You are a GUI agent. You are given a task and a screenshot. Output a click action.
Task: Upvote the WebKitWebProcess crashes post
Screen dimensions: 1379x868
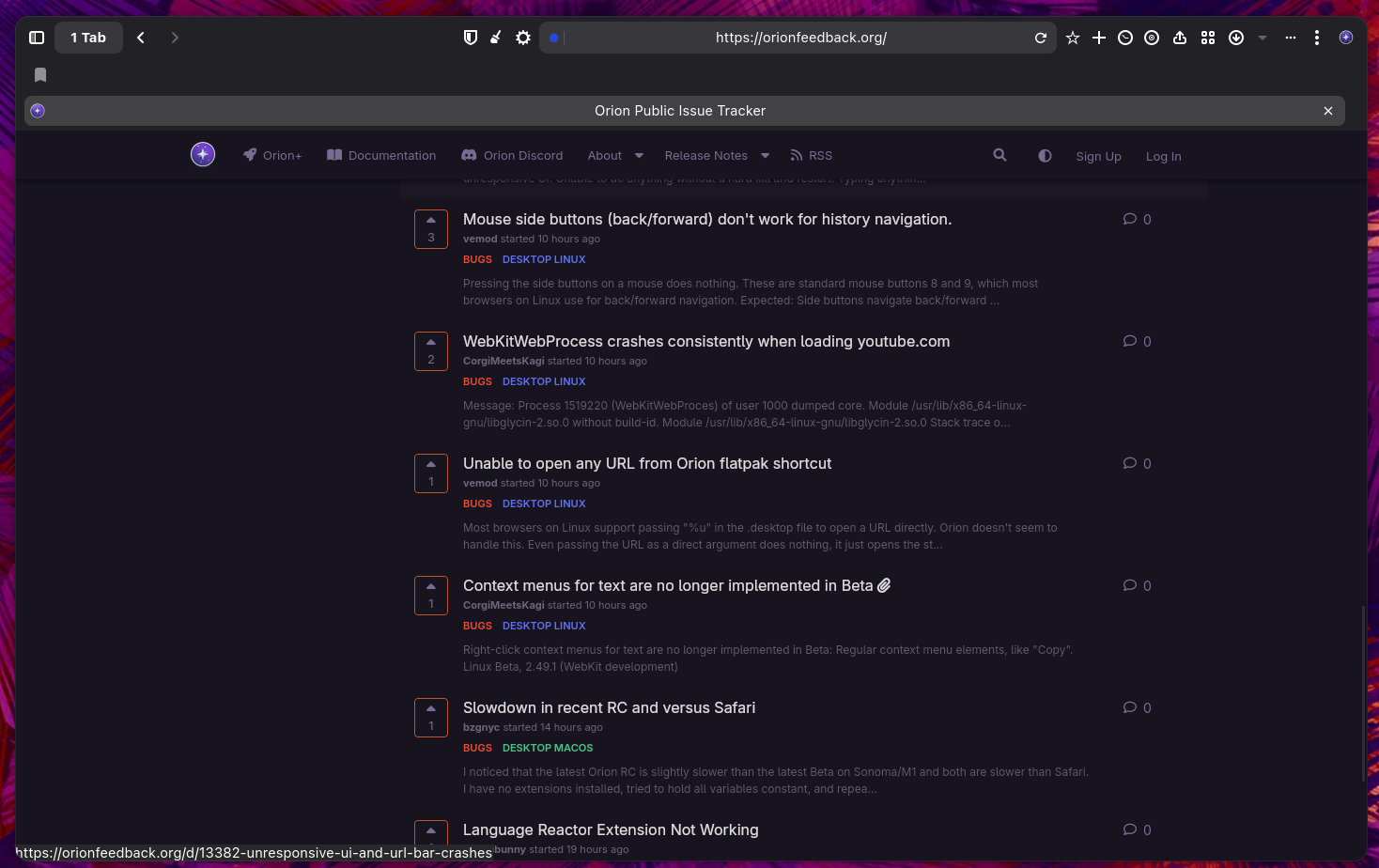431,351
